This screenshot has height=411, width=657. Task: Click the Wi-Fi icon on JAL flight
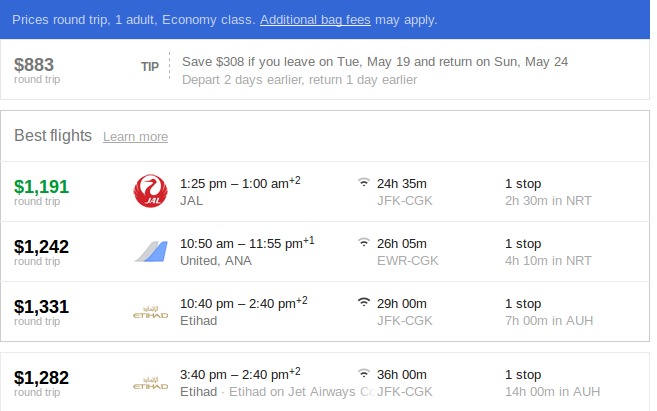point(363,183)
